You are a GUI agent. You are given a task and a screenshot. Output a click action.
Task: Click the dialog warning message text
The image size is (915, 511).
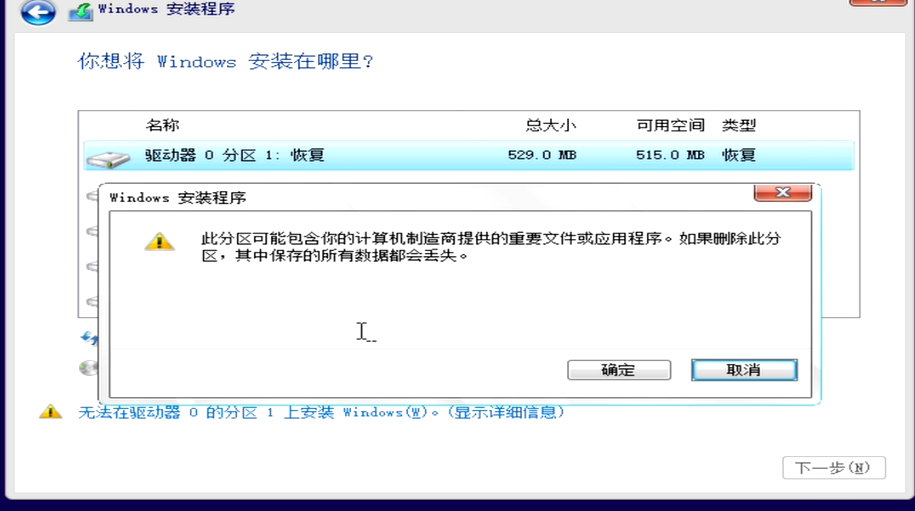[491, 247]
